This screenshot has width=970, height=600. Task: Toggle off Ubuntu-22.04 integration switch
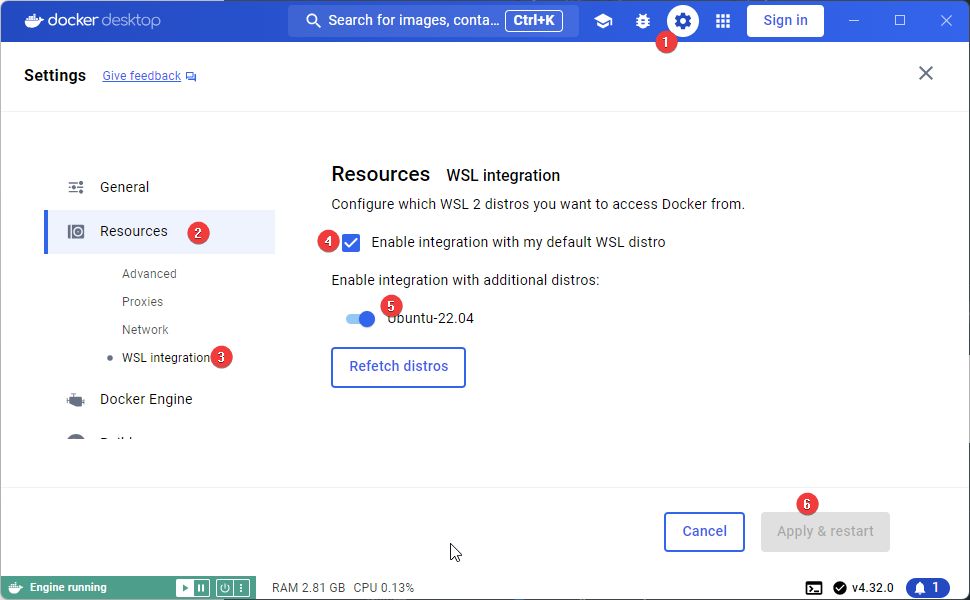tap(361, 319)
